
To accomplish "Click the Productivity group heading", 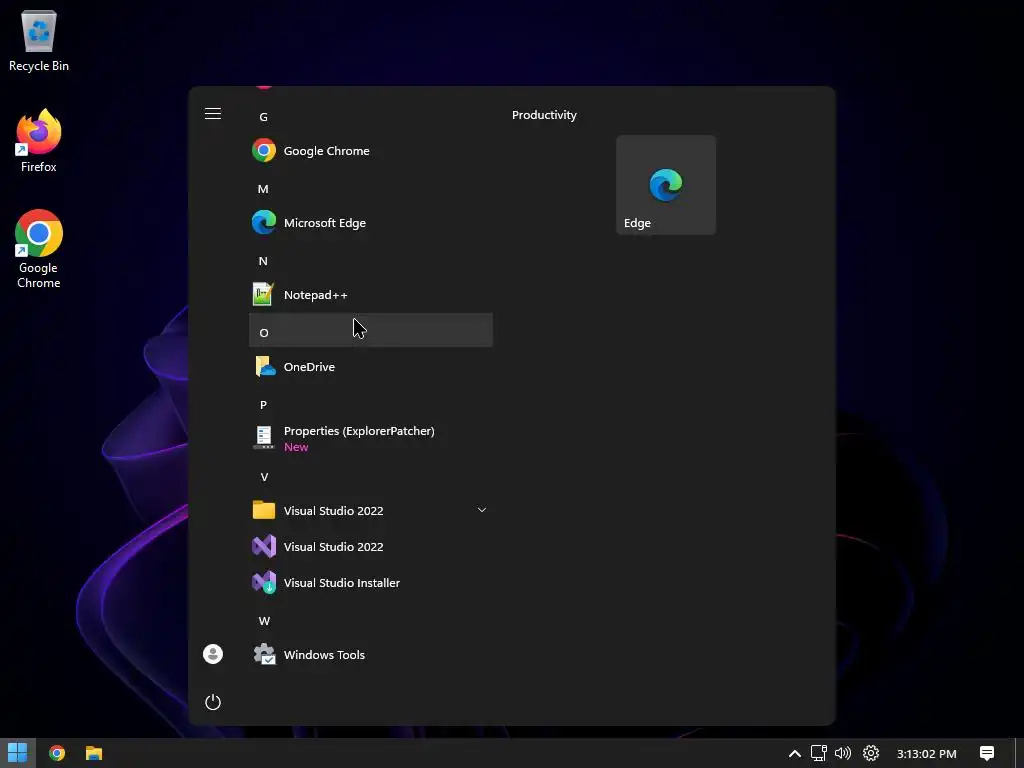I will click(544, 115).
